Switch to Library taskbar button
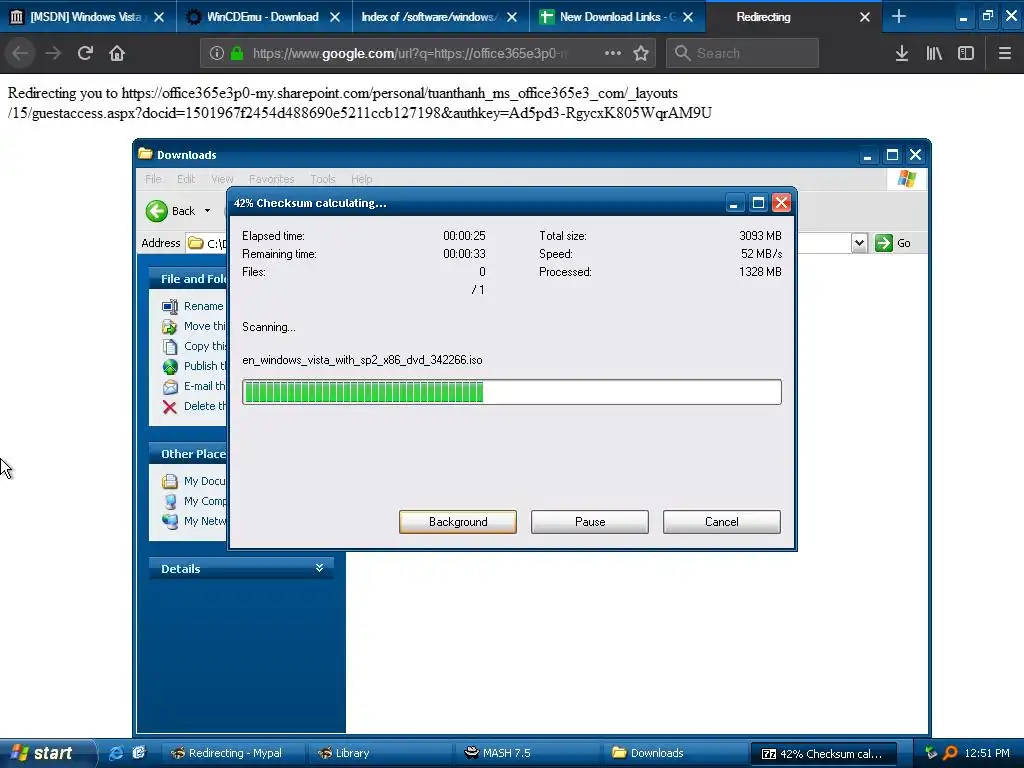This screenshot has height=768, width=1024. click(379, 753)
